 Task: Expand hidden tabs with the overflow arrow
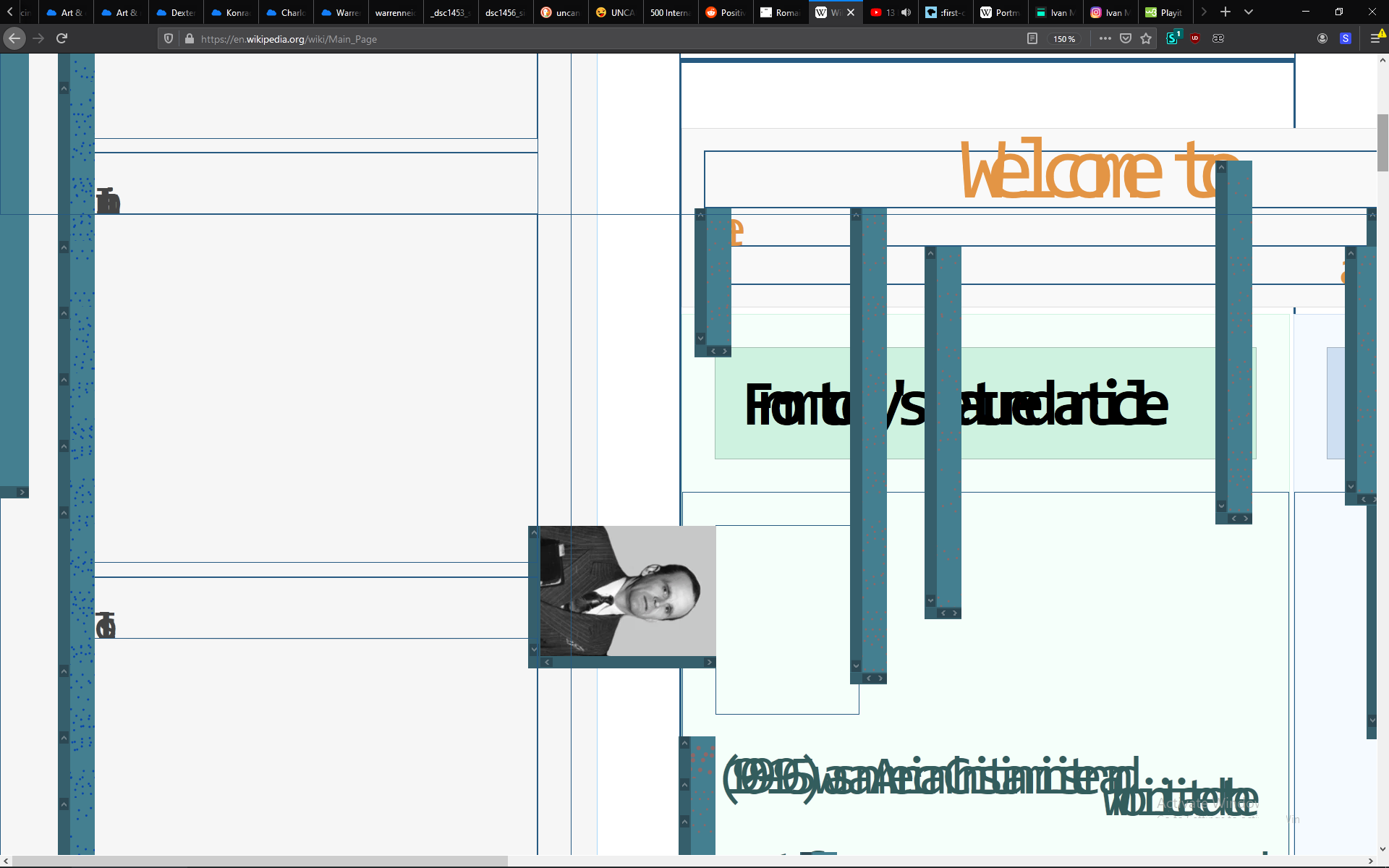click(x=1202, y=12)
